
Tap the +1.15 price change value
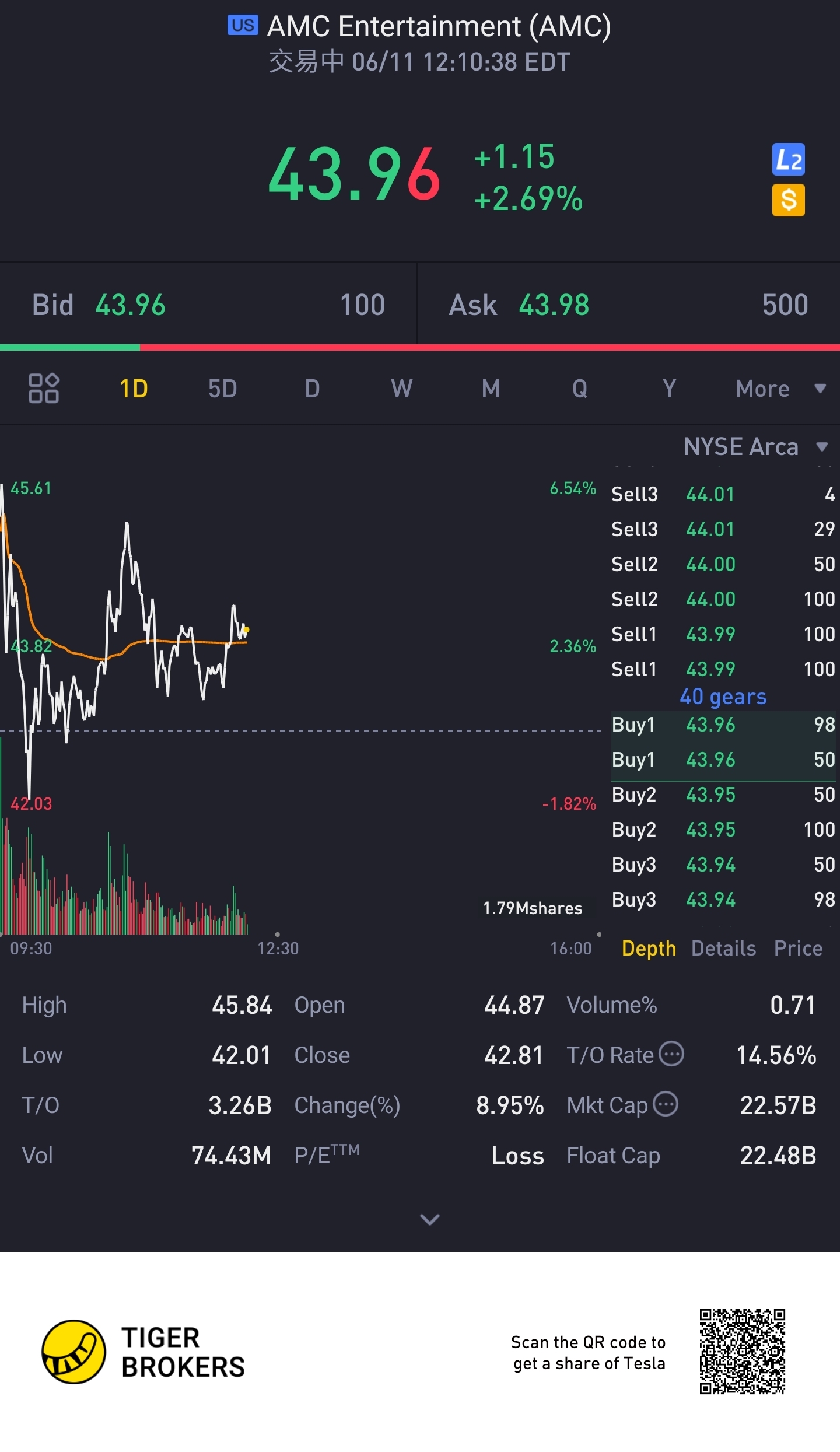coord(514,156)
